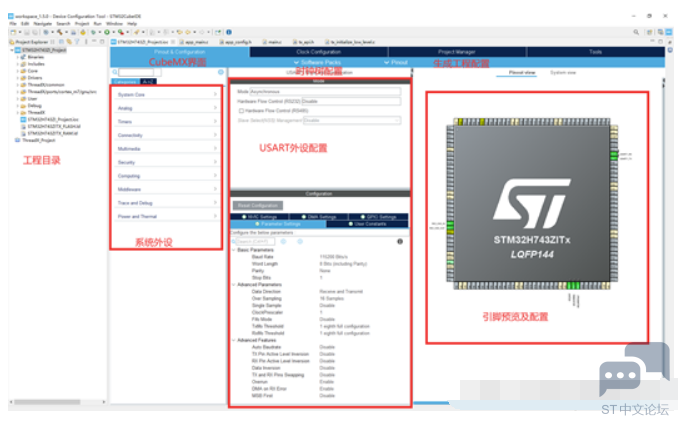This screenshot has height=425, width=678.
Task: Click the Debug bug icon in toolbar
Action: tap(93, 32)
